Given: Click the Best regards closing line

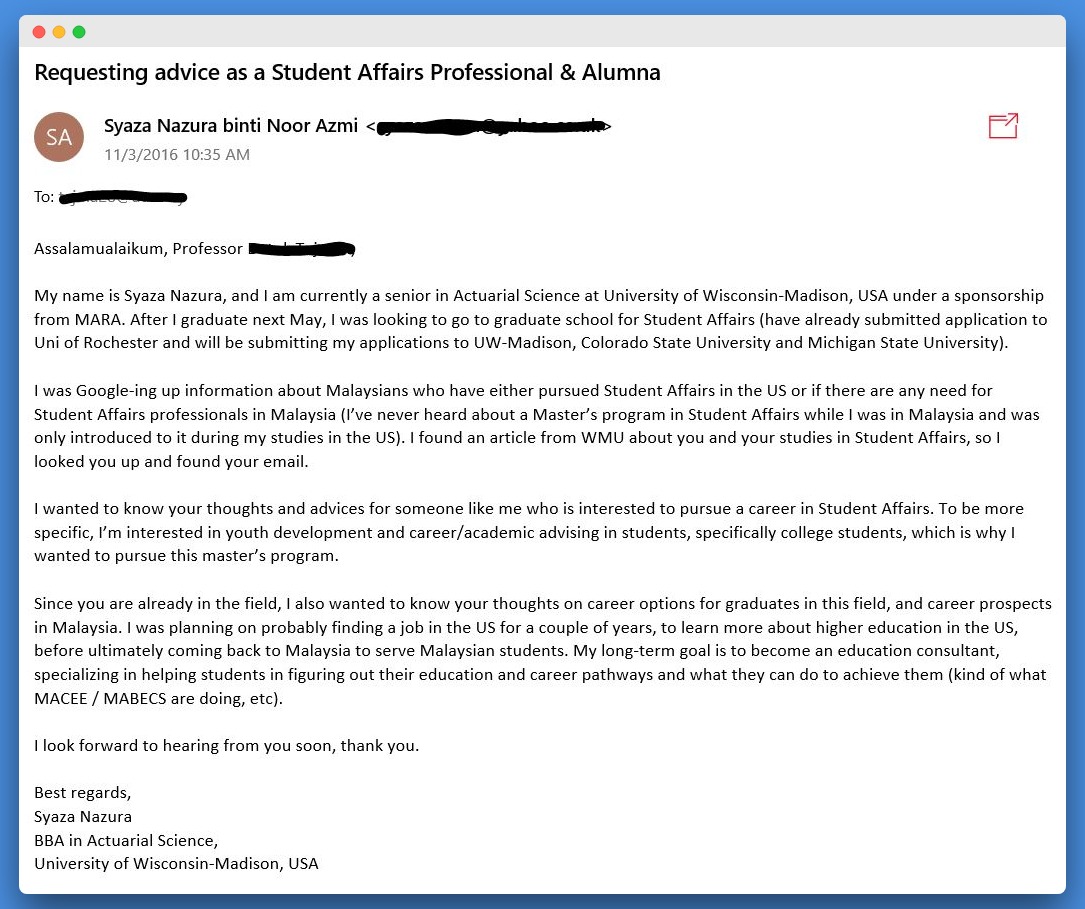Looking at the screenshot, I should coord(82,793).
